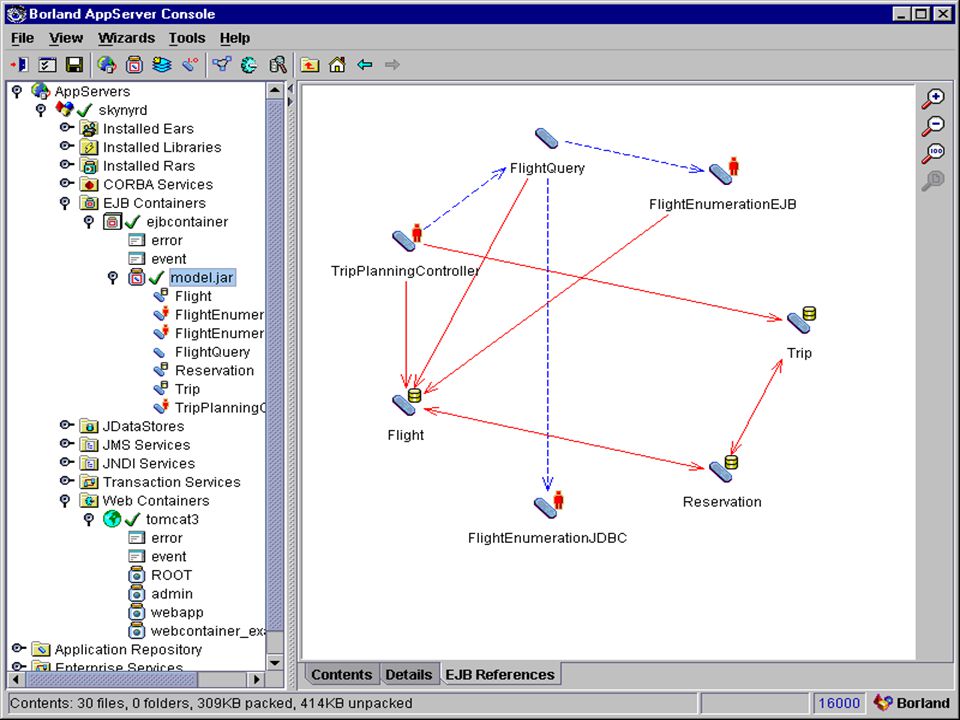Collapse the model.jar node

[113, 278]
